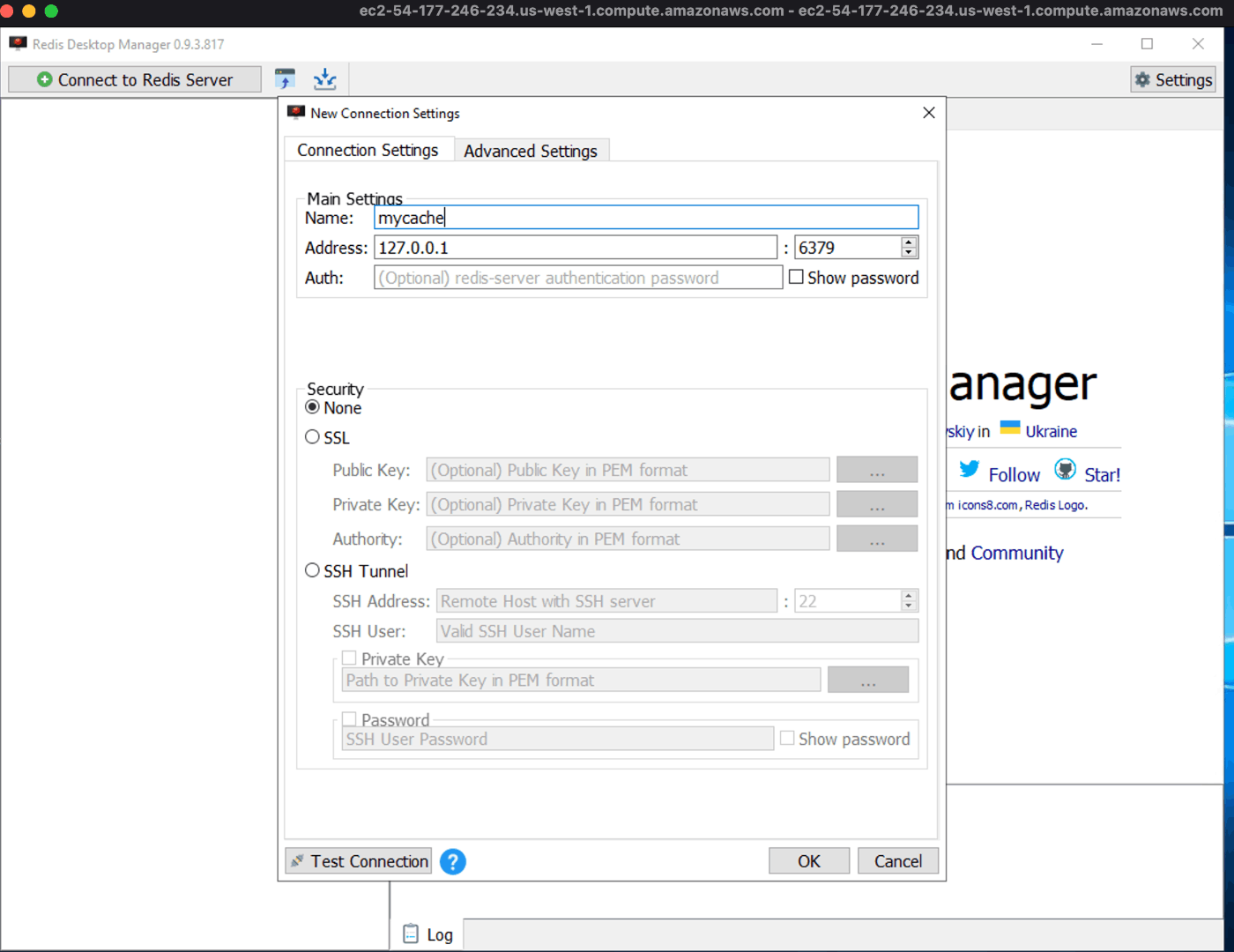Screen dimensions: 1234x952
Task: Increase the Redis port with up arrow
Action: click(x=909, y=242)
